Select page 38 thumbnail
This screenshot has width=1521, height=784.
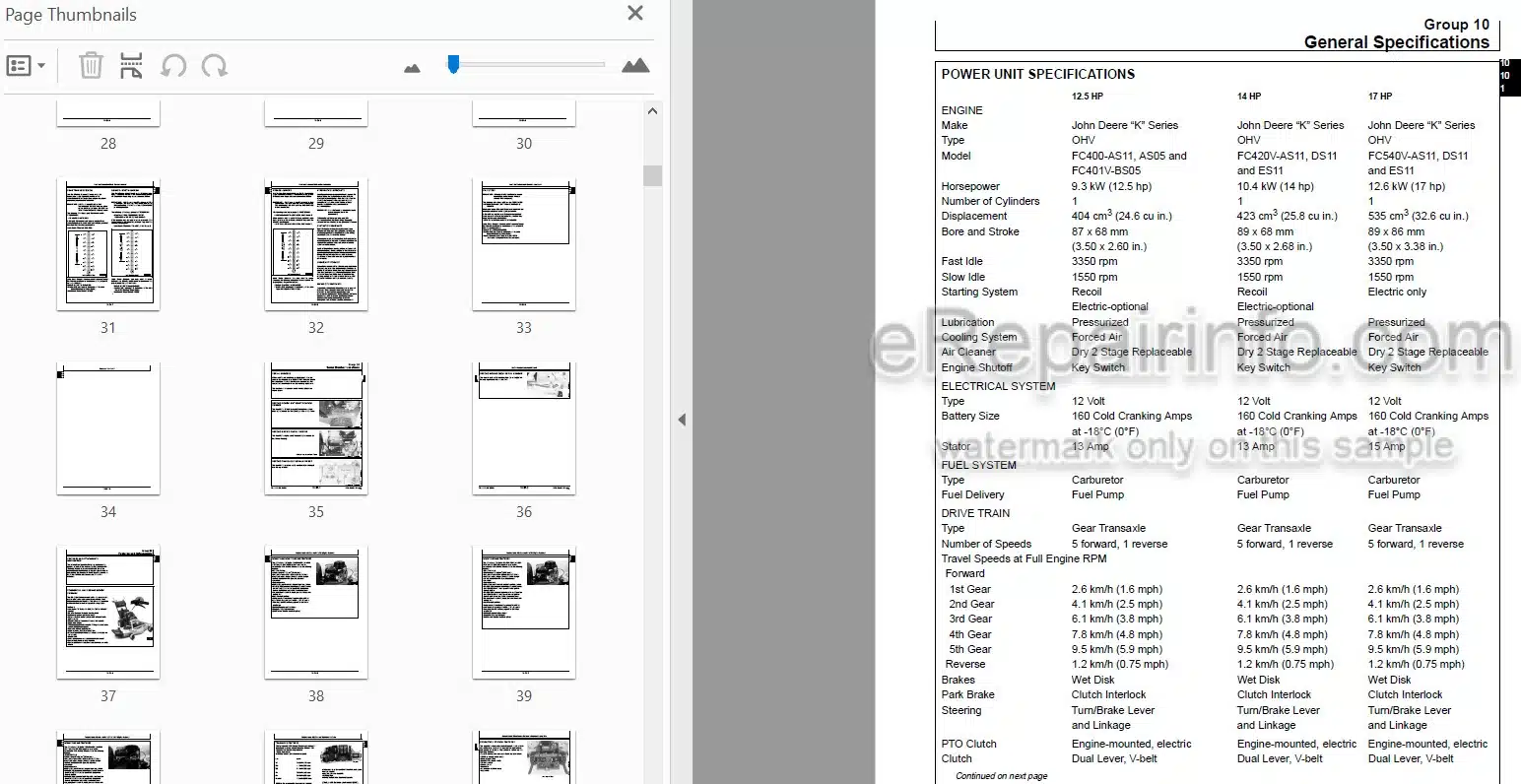pyautogui.click(x=316, y=612)
